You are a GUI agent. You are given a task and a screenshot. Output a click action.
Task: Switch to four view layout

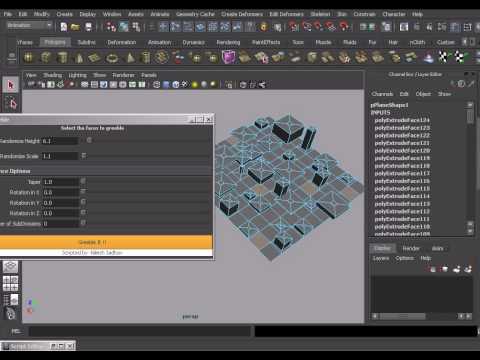[x=11, y=283]
